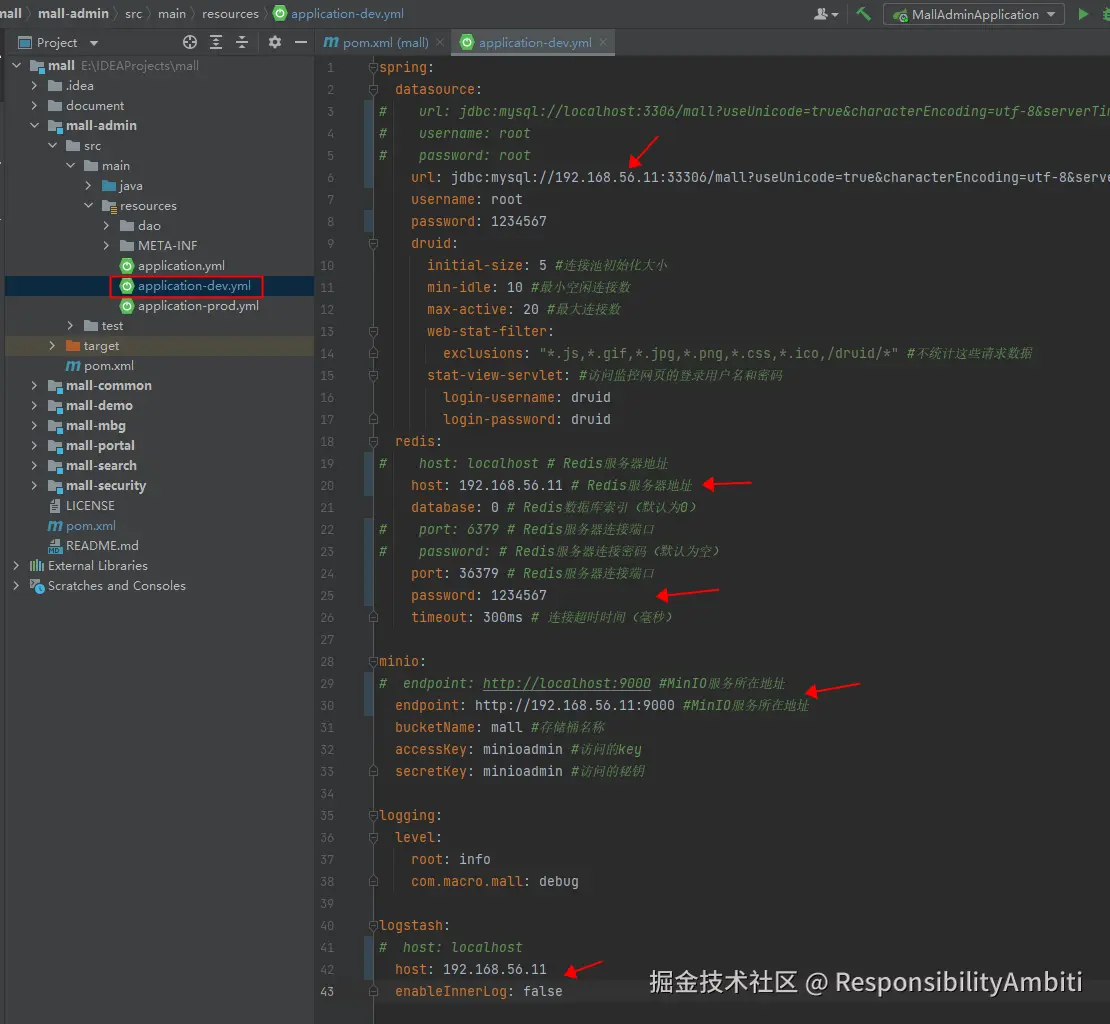Screen dimensions: 1110x1024
Task: Close the pom.xml (mall) editor tab
Action: coord(440,43)
